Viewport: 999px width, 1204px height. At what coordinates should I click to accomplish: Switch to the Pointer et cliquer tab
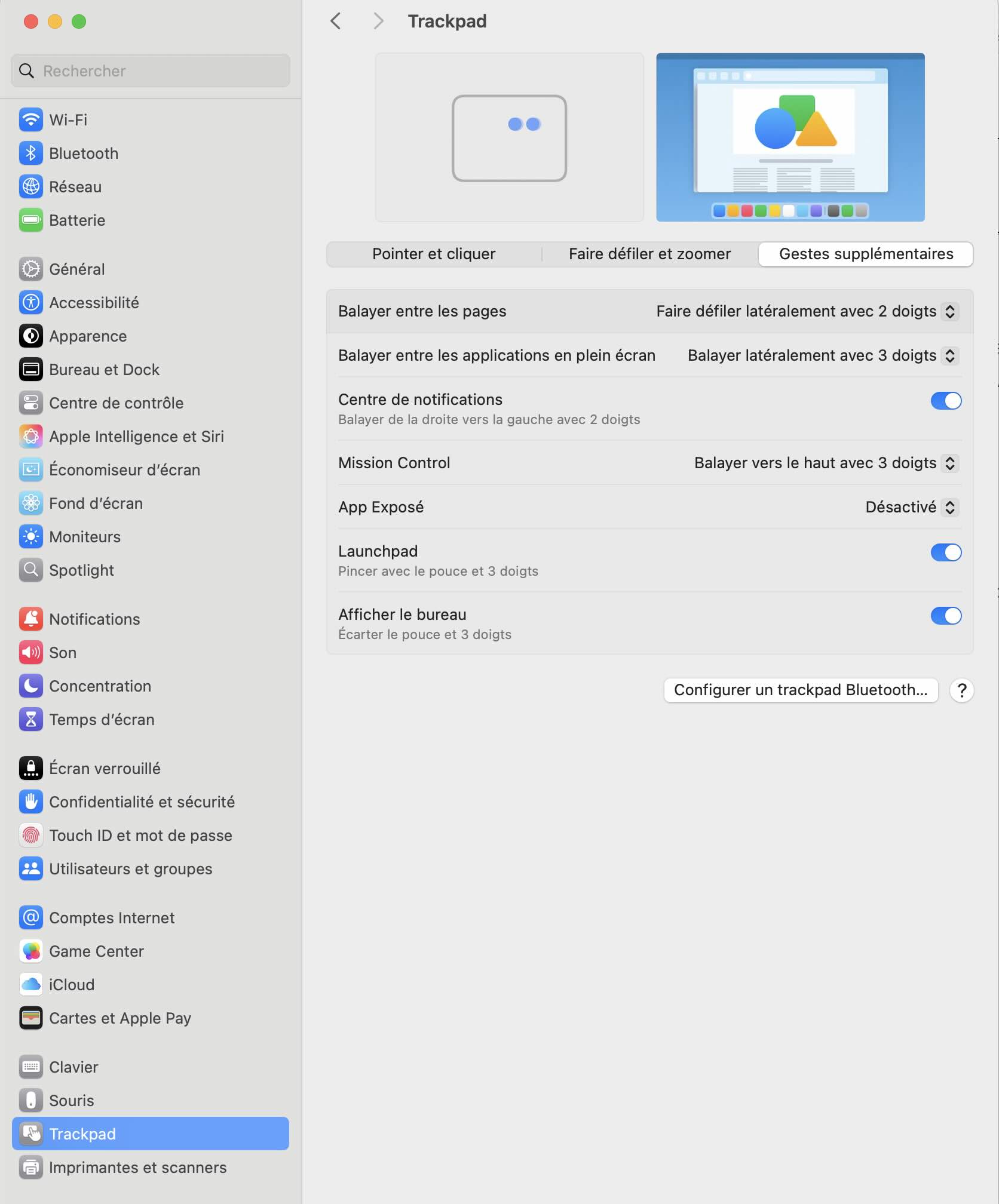coord(433,254)
